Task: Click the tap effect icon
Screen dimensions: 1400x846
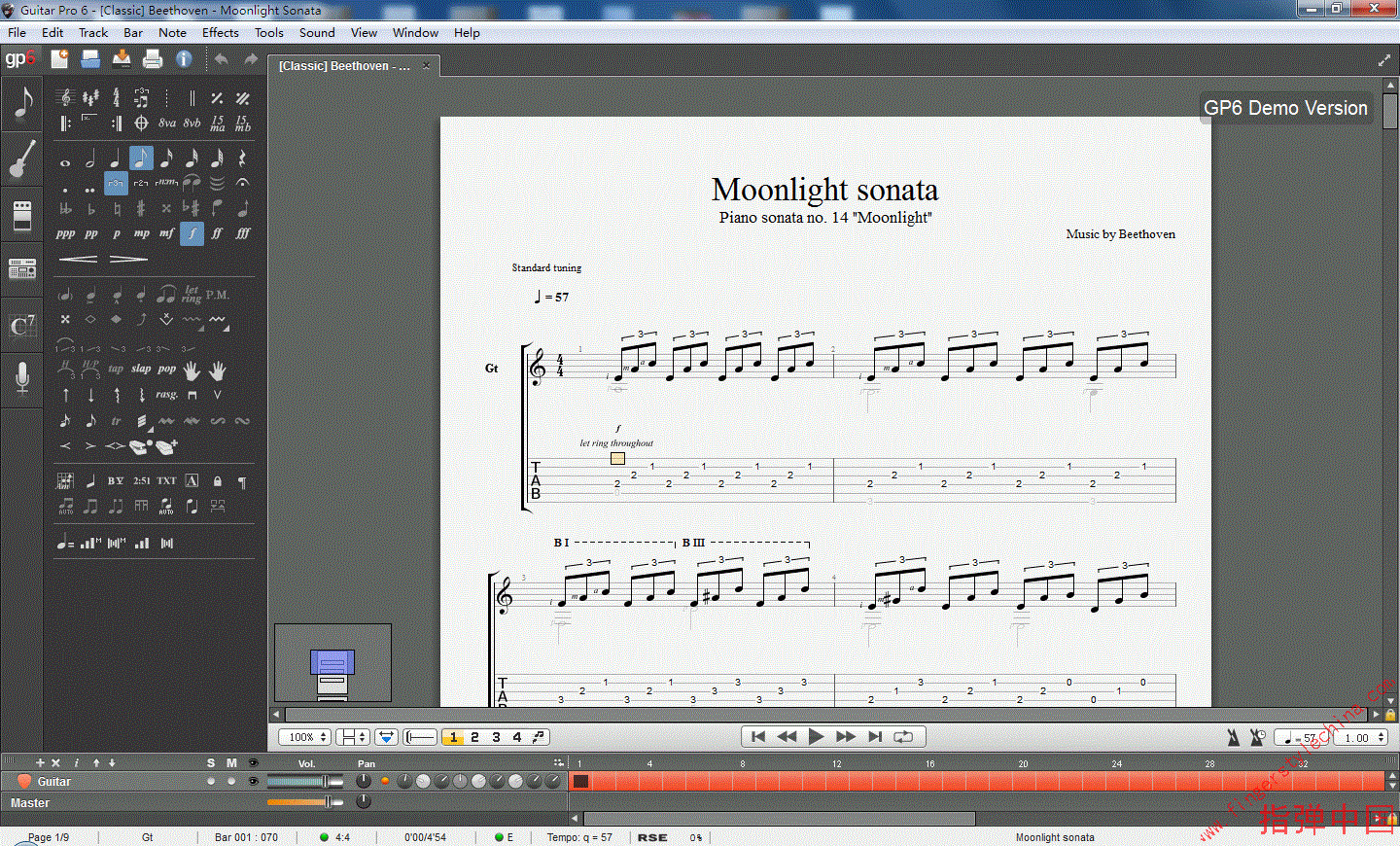Action: [x=116, y=369]
